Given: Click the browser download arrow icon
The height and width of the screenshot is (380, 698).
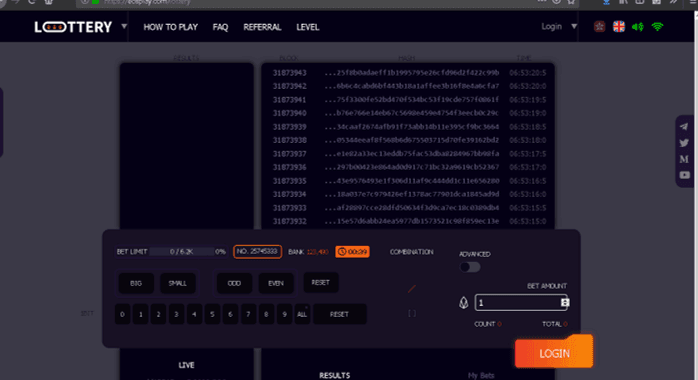Looking at the screenshot, I should pyautogui.click(x=606, y=2).
